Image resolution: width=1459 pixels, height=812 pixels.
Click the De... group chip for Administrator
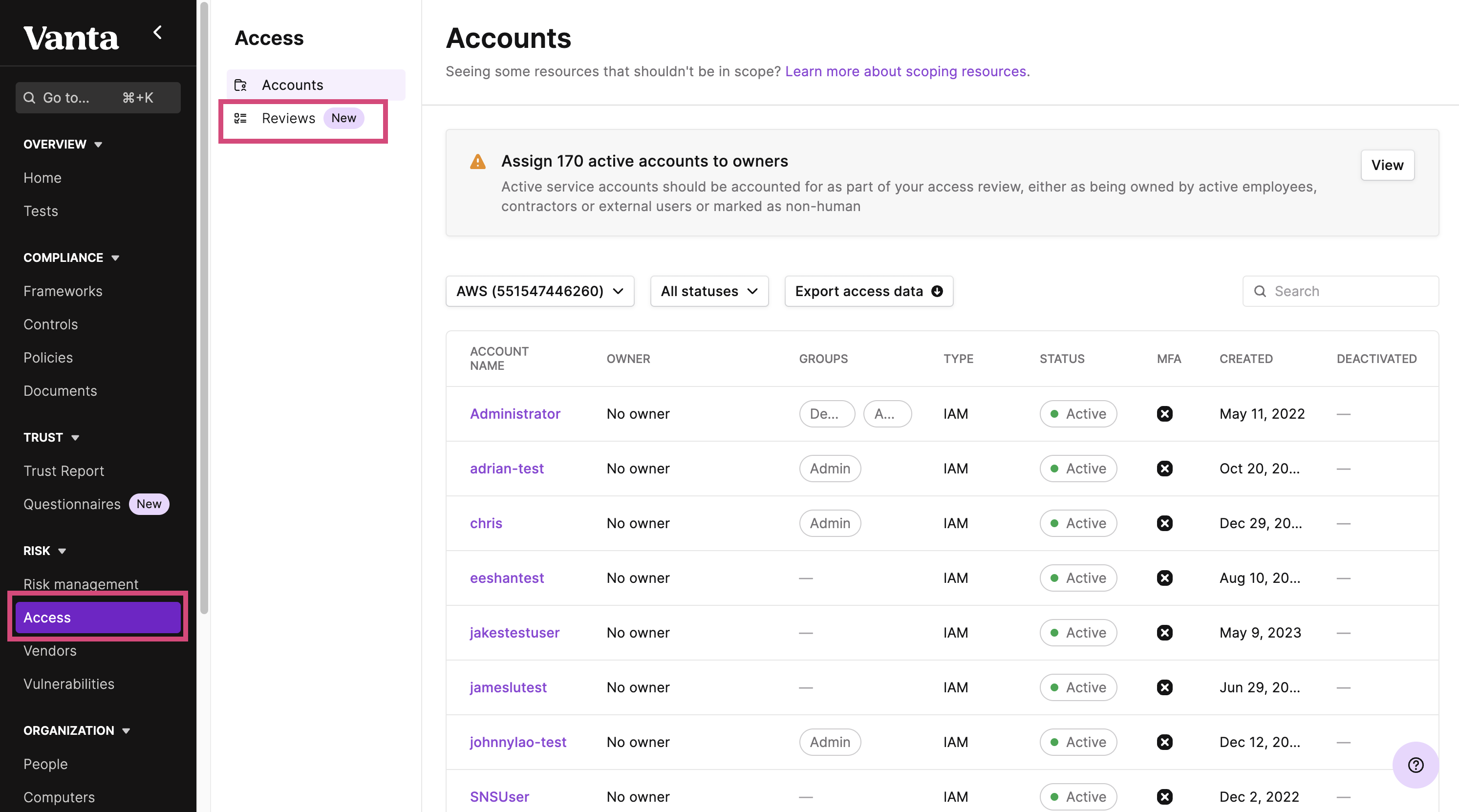827,414
